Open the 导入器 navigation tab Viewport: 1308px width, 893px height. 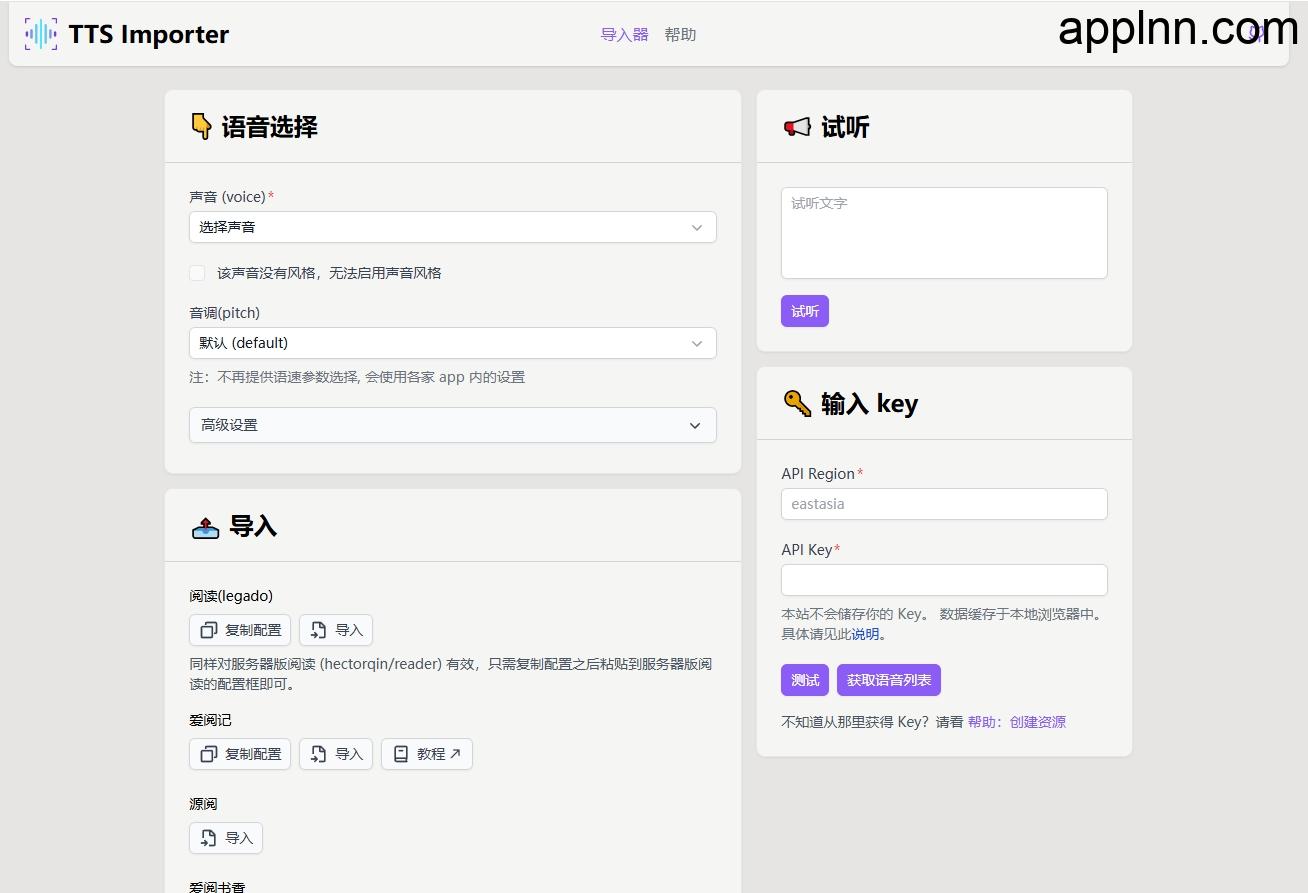click(624, 34)
